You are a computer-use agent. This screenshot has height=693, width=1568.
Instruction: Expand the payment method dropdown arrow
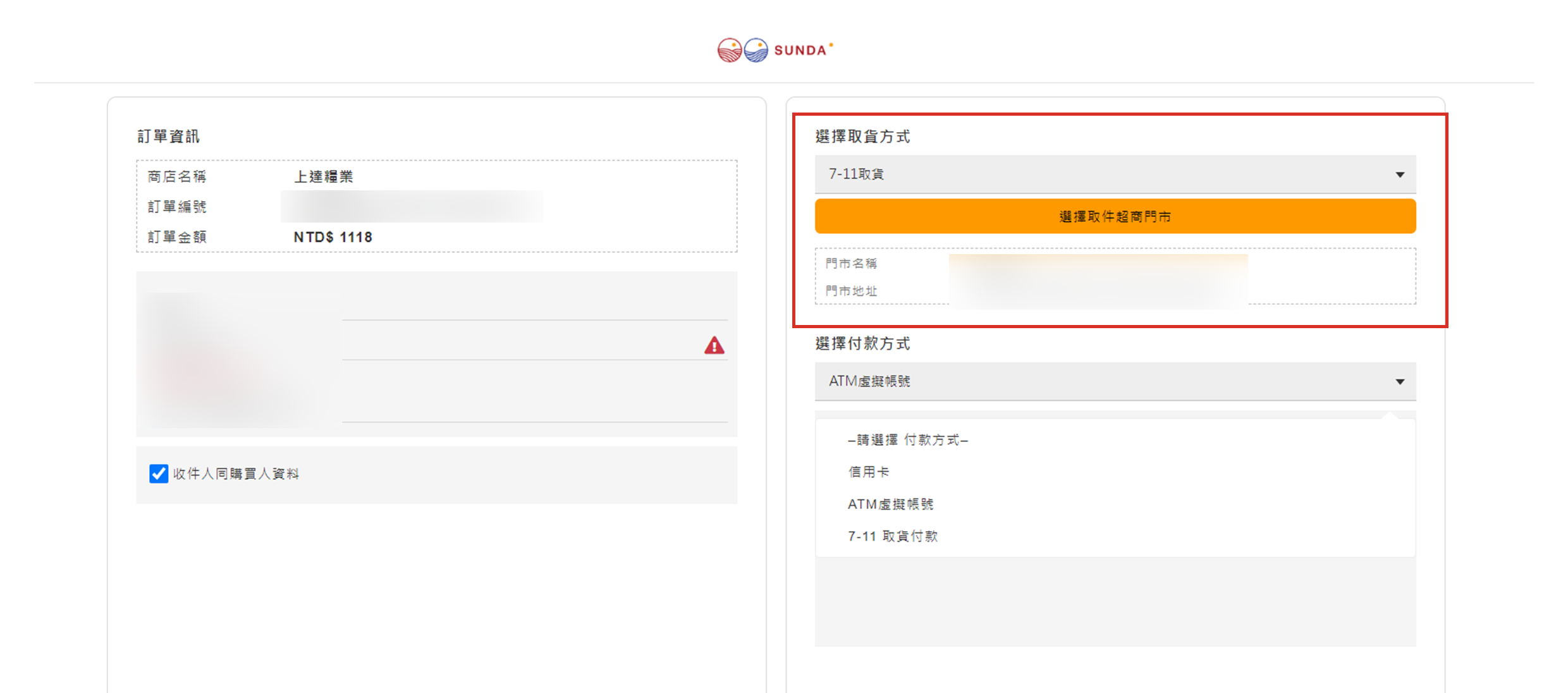click(x=1400, y=382)
